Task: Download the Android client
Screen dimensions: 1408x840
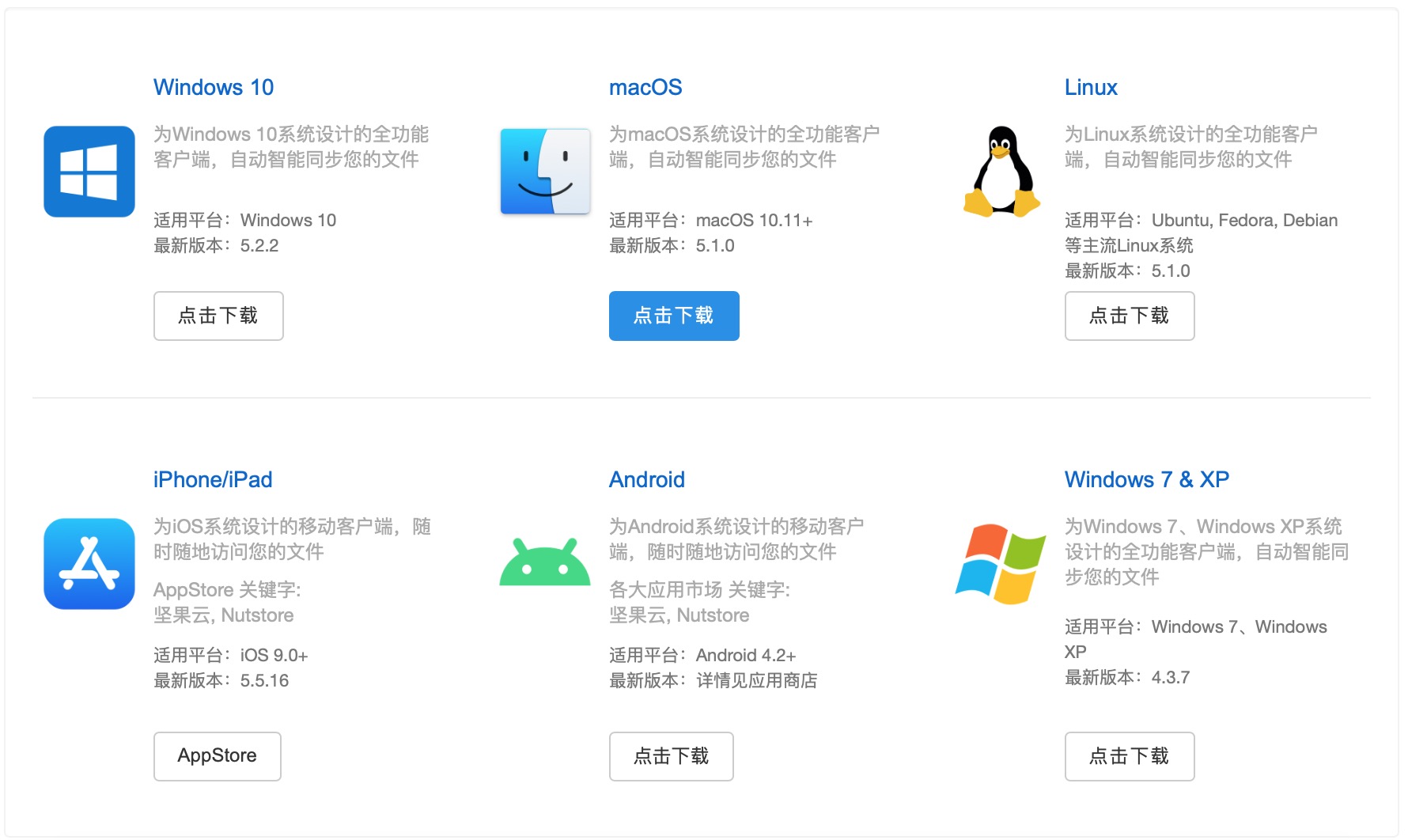Action: pos(672,756)
